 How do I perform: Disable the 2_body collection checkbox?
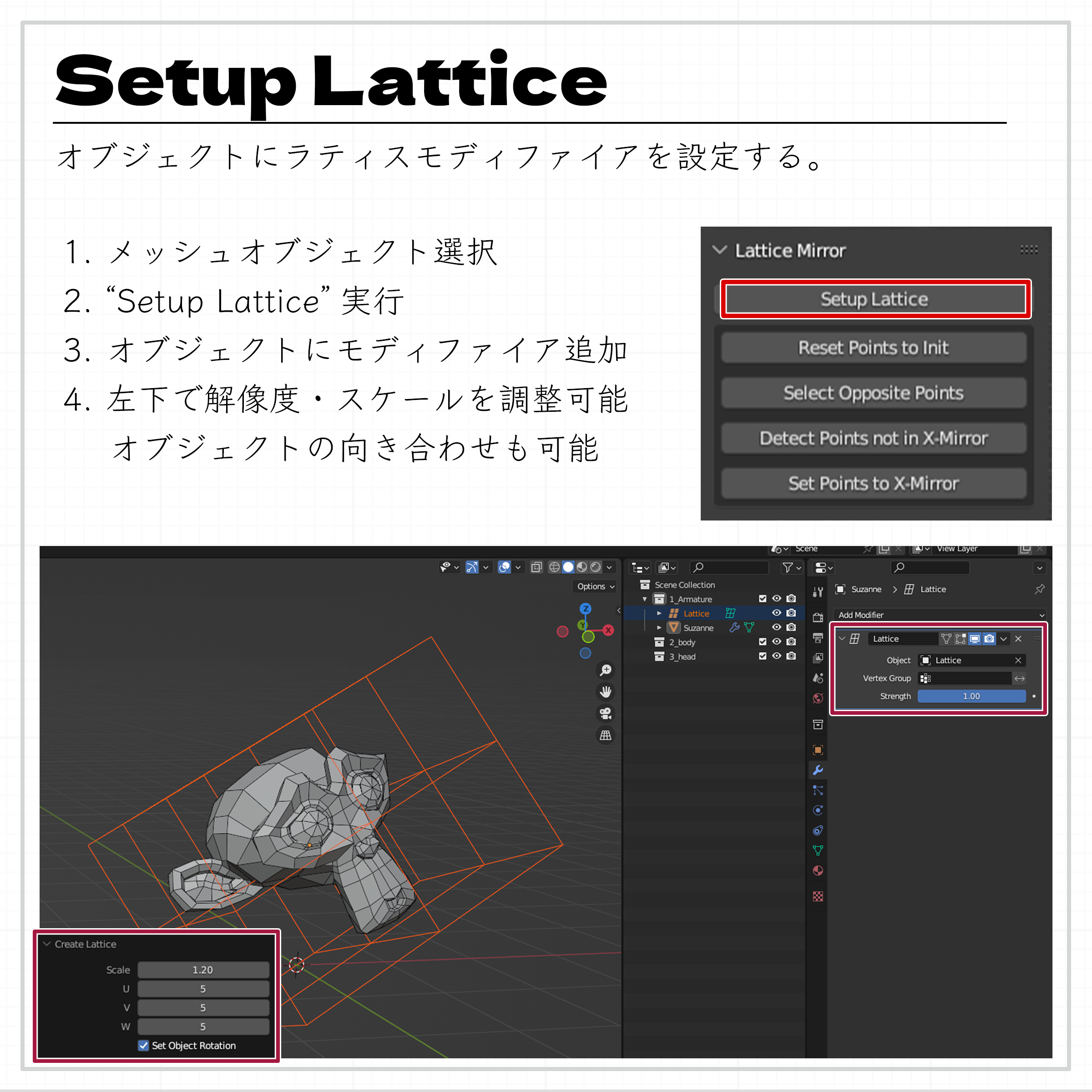[763, 642]
